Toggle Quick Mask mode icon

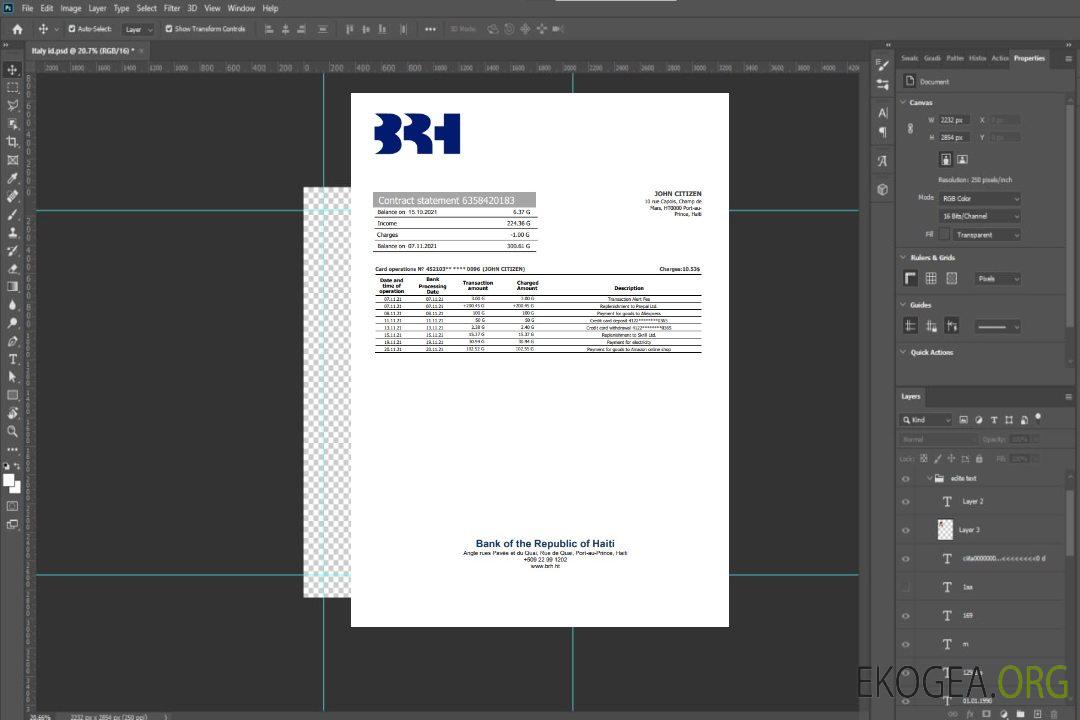[x=12, y=506]
